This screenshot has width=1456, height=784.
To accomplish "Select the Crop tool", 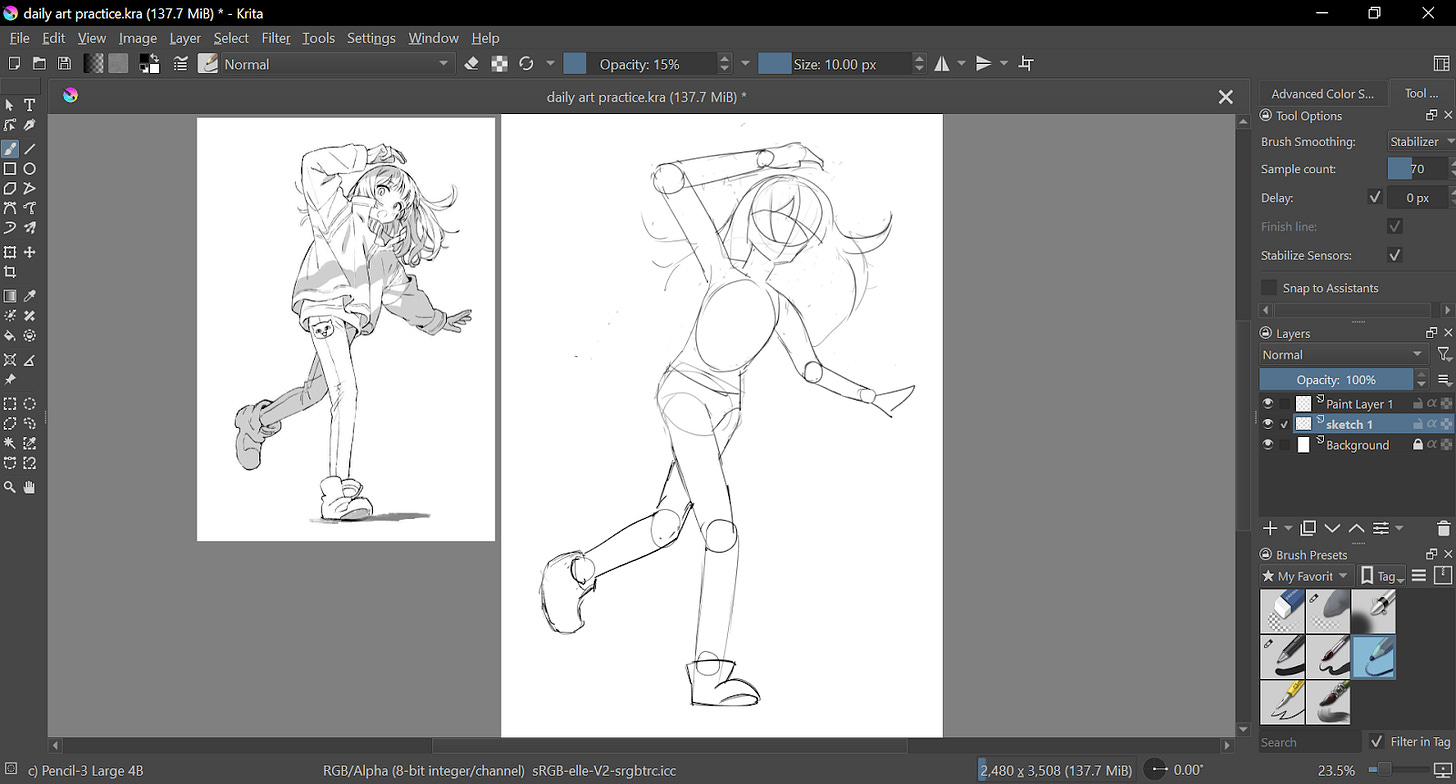I will click(x=10, y=272).
